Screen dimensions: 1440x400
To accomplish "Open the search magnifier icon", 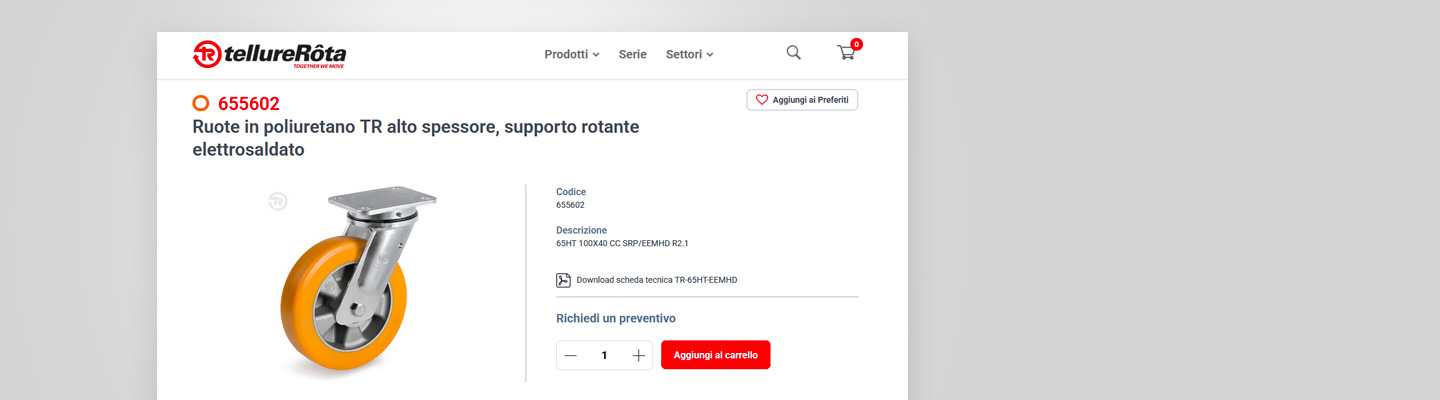I will (x=793, y=53).
